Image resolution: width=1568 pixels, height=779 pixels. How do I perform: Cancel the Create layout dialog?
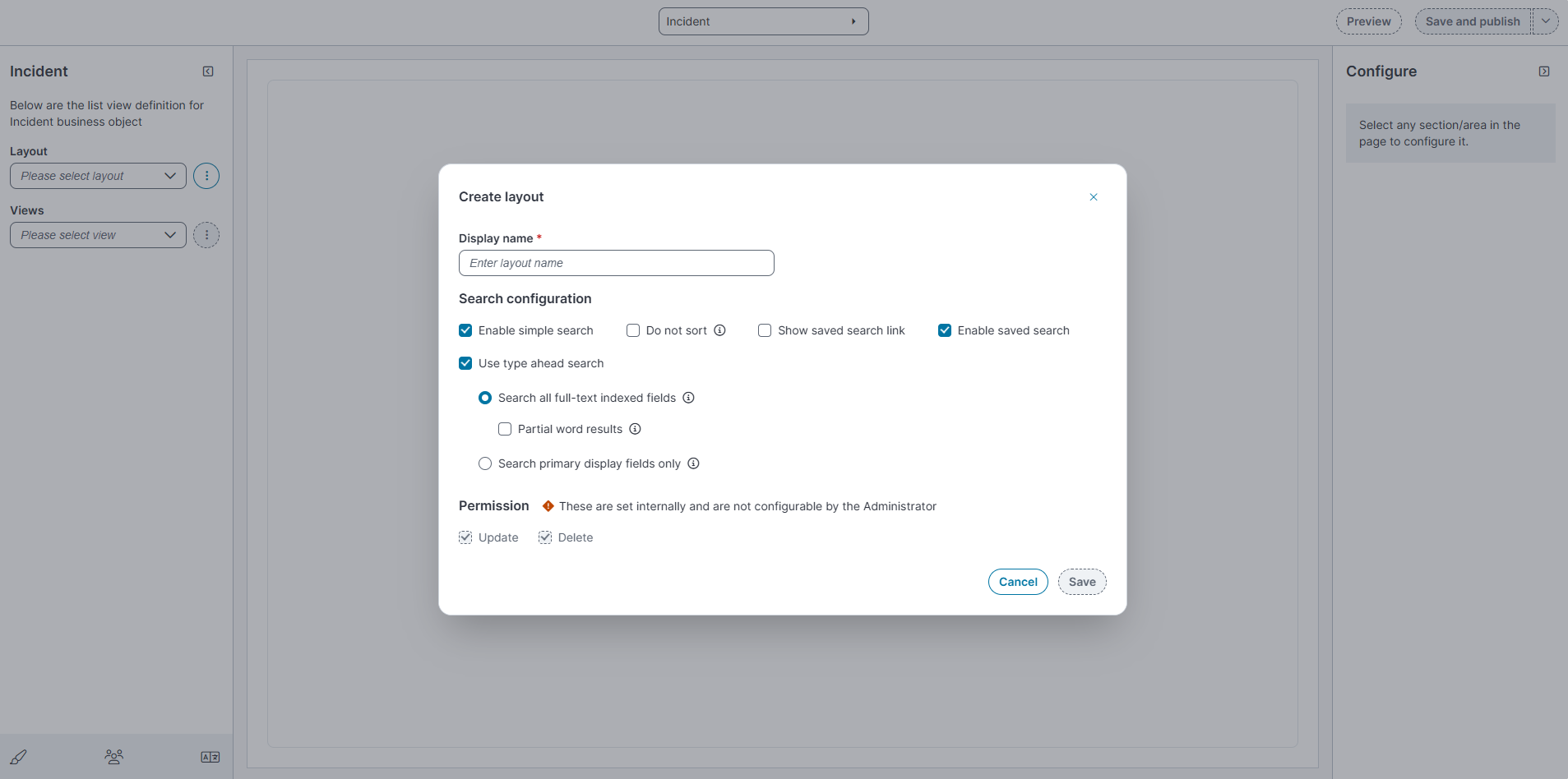(1018, 582)
